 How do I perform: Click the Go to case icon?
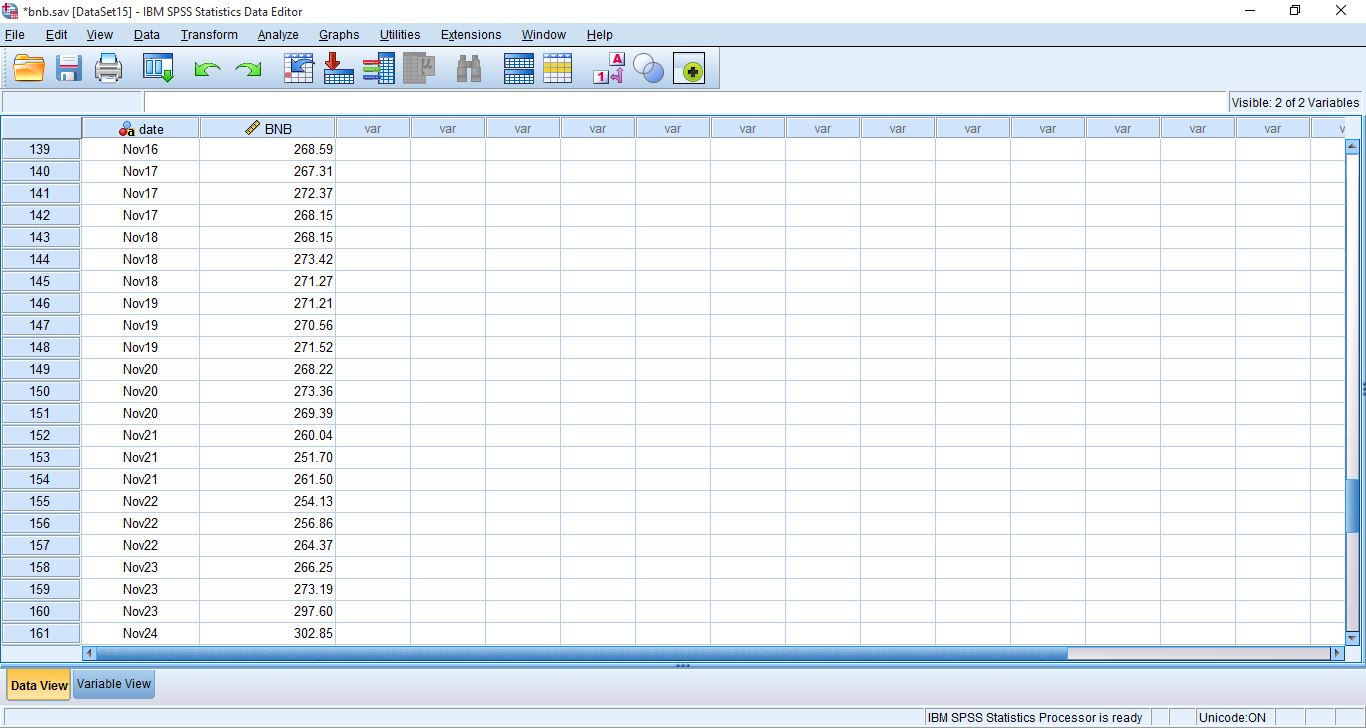click(x=299, y=69)
